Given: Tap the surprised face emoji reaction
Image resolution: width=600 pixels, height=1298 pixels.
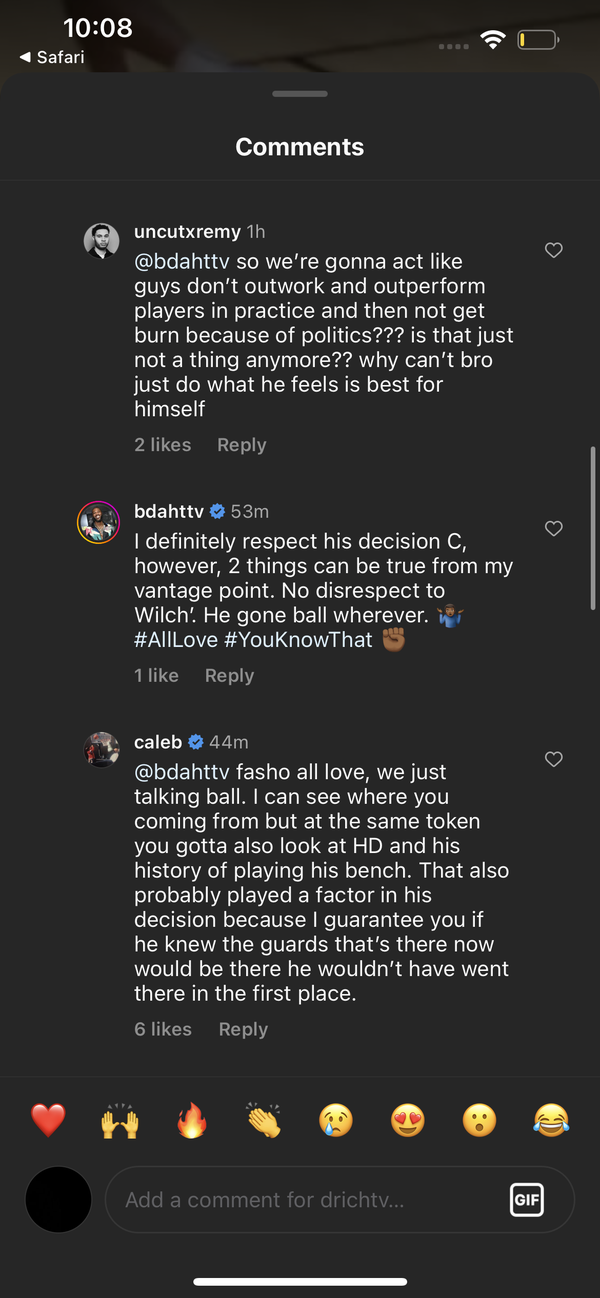Looking at the screenshot, I should 480,1120.
